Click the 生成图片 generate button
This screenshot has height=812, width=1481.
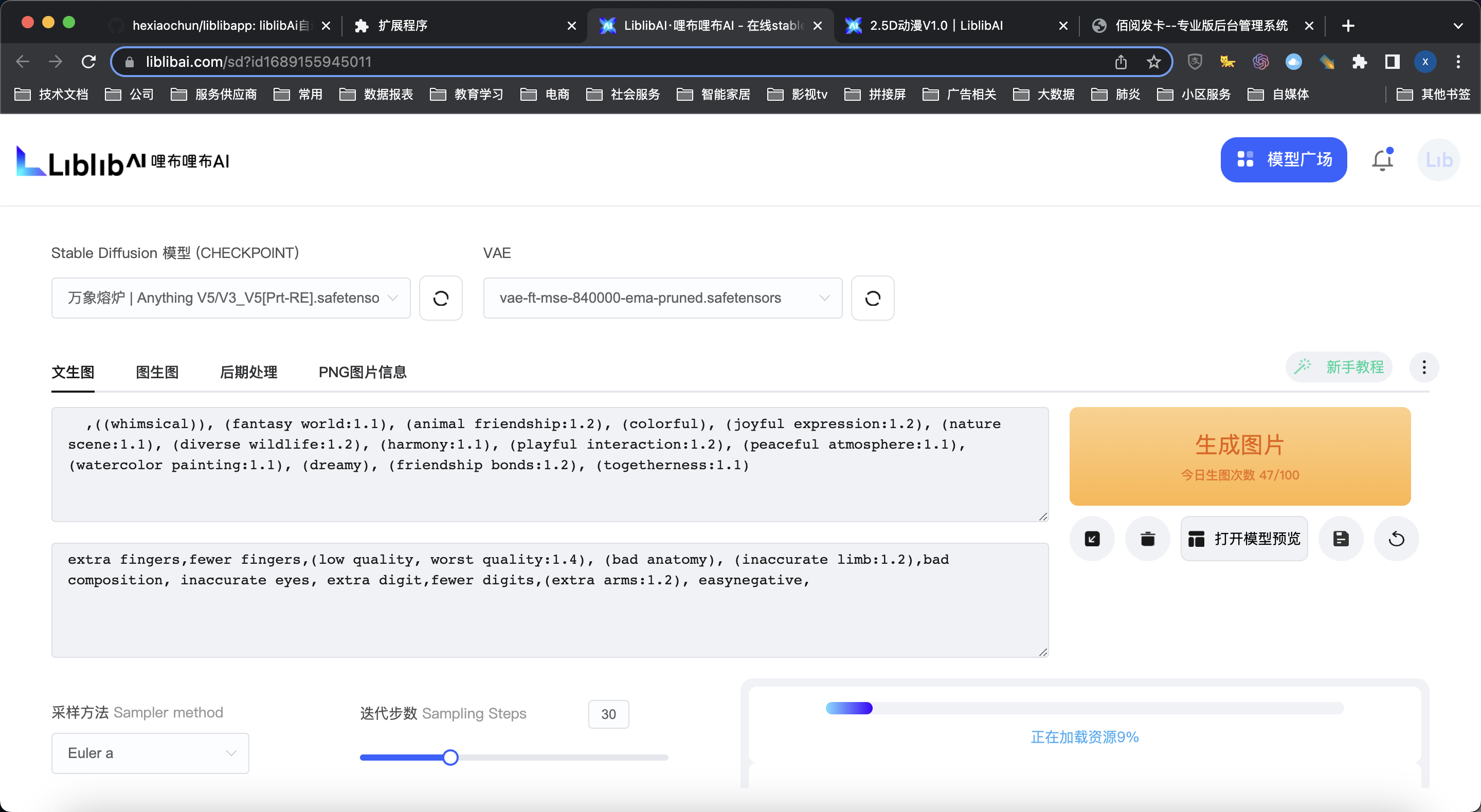tap(1239, 456)
